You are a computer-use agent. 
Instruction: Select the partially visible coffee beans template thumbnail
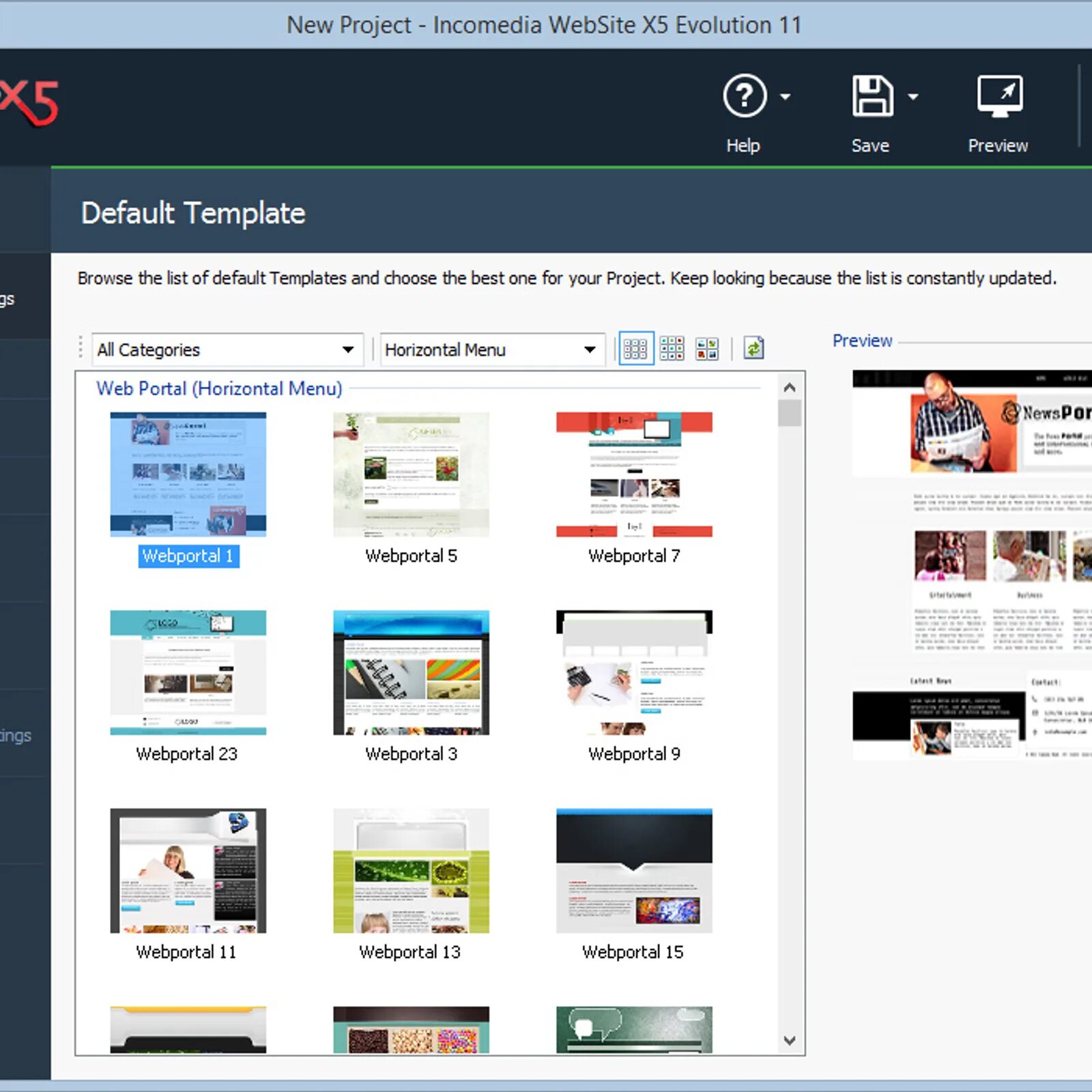pyautogui.click(x=412, y=1029)
